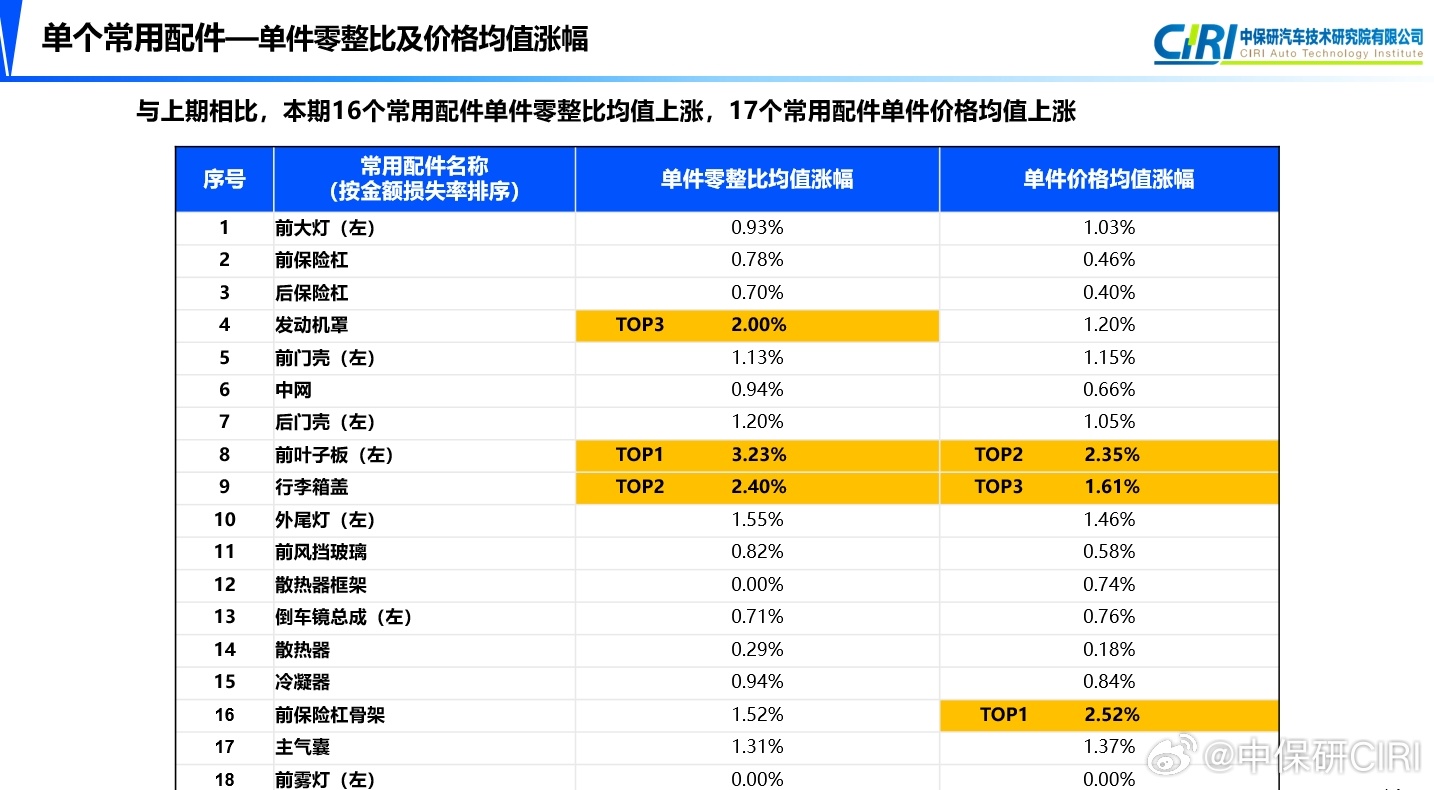Click the highlighted 3.23% value for 前叶子板（左）

pos(759,455)
